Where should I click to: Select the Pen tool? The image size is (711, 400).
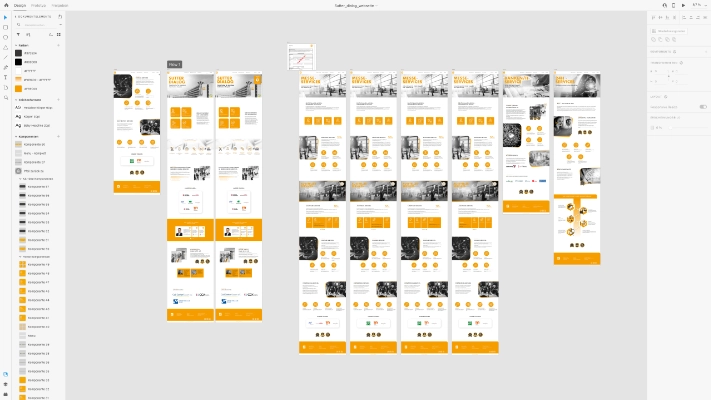[5, 67]
